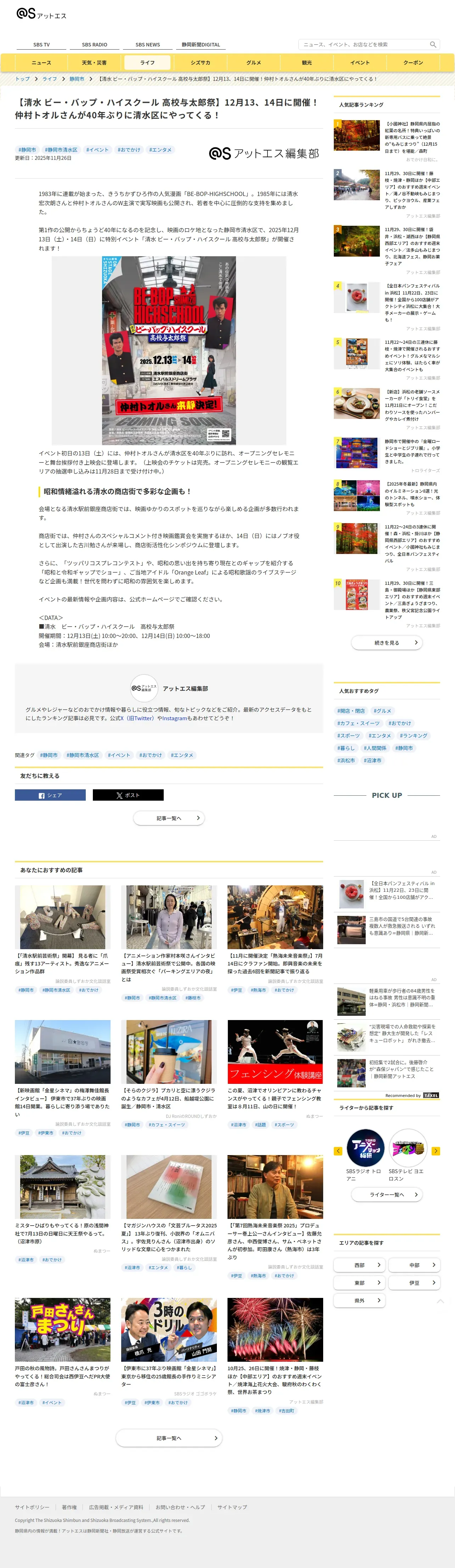This screenshot has height=1568, width=455.
Task: Click the previous arrow in writer carousel
Action: click(x=338, y=1151)
